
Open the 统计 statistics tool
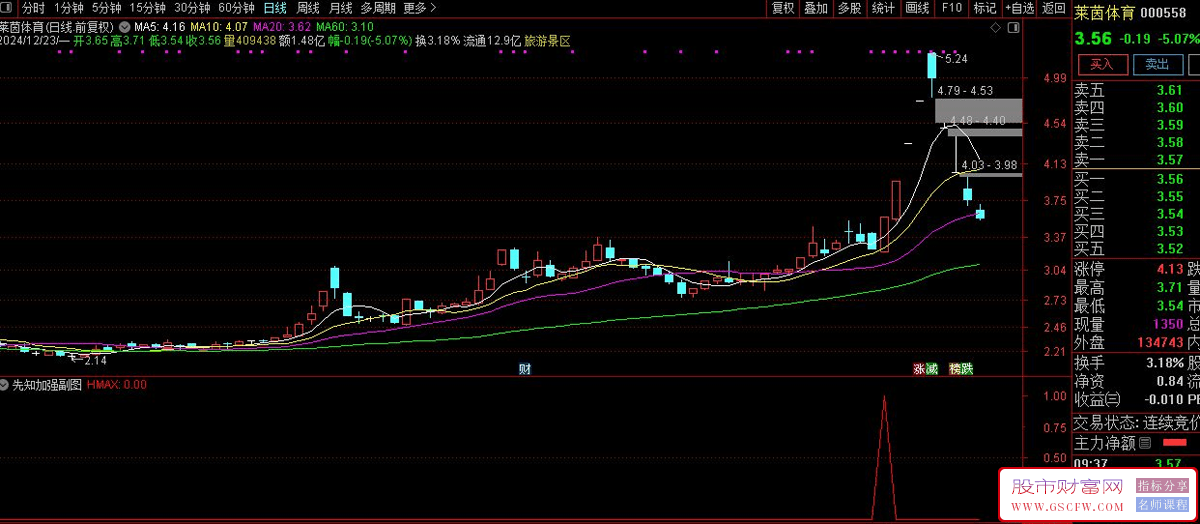coord(883,8)
